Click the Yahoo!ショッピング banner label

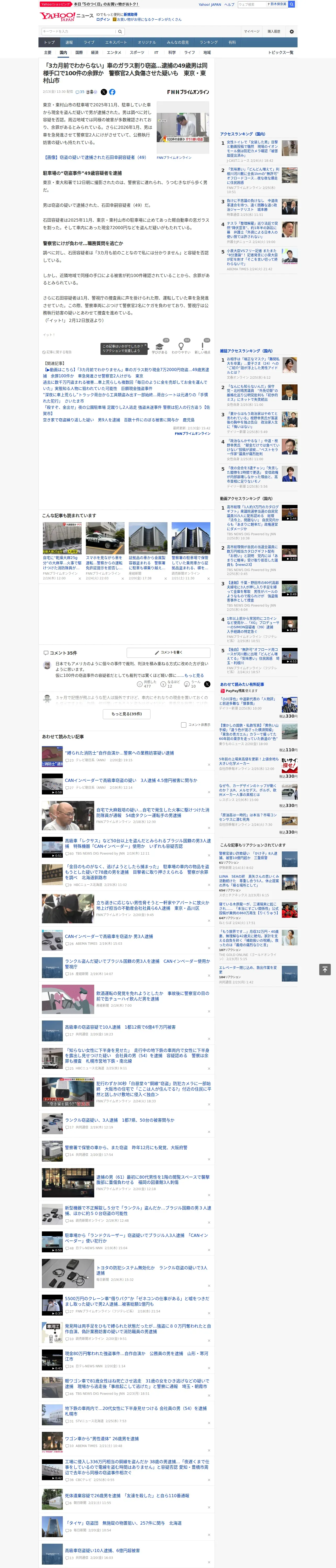(x=55, y=4)
